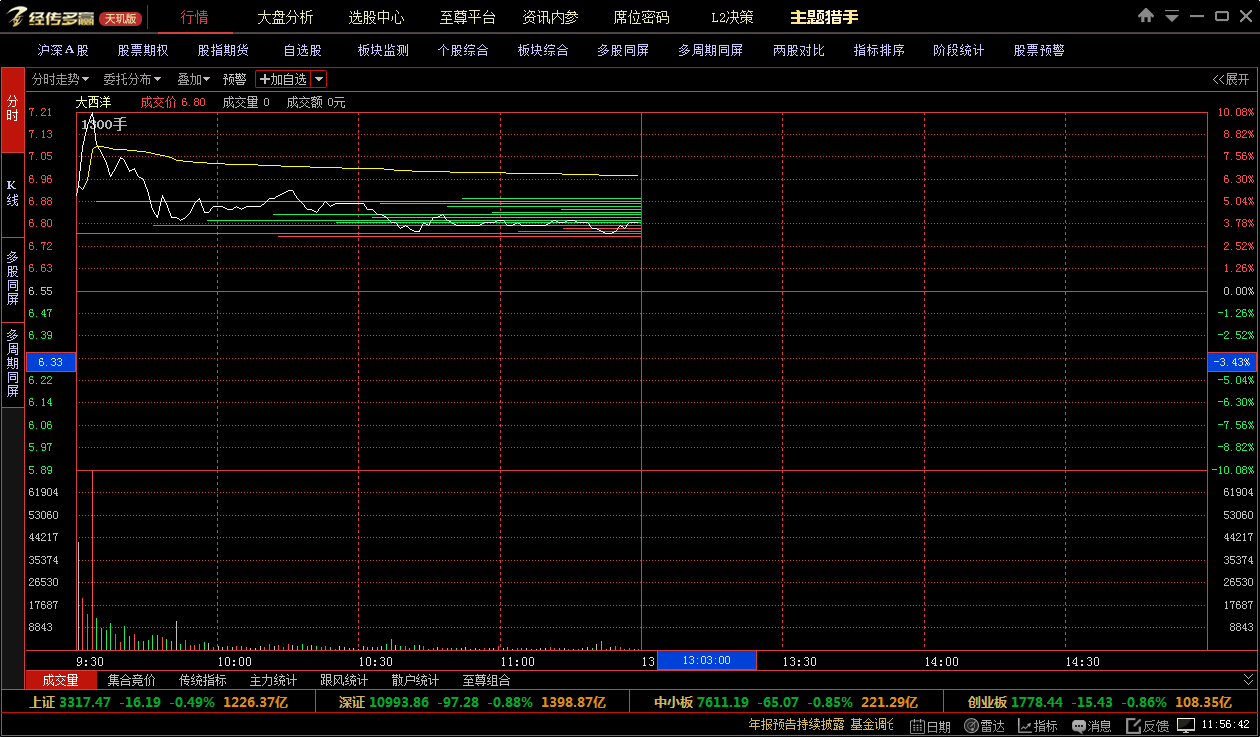
Task: Click the monitor screen icon beside the clock
Action: click(x=1186, y=725)
